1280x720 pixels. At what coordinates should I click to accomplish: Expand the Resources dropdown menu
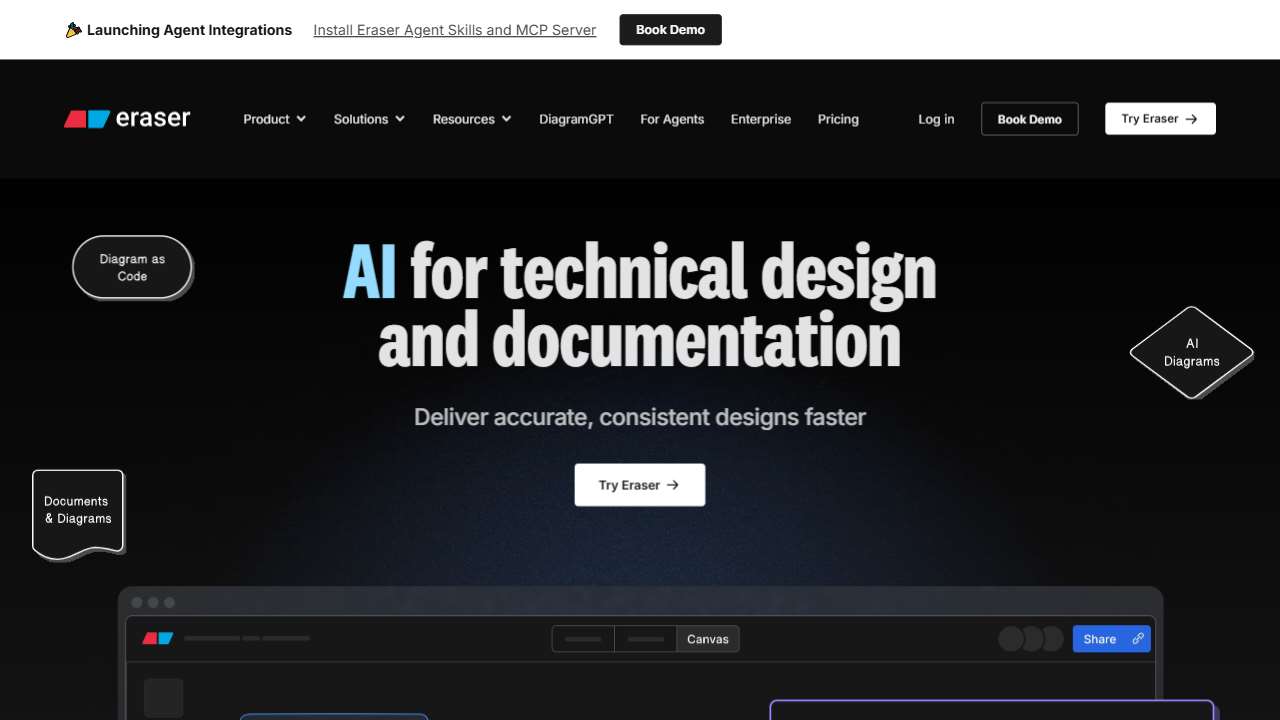tap(471, 119)
